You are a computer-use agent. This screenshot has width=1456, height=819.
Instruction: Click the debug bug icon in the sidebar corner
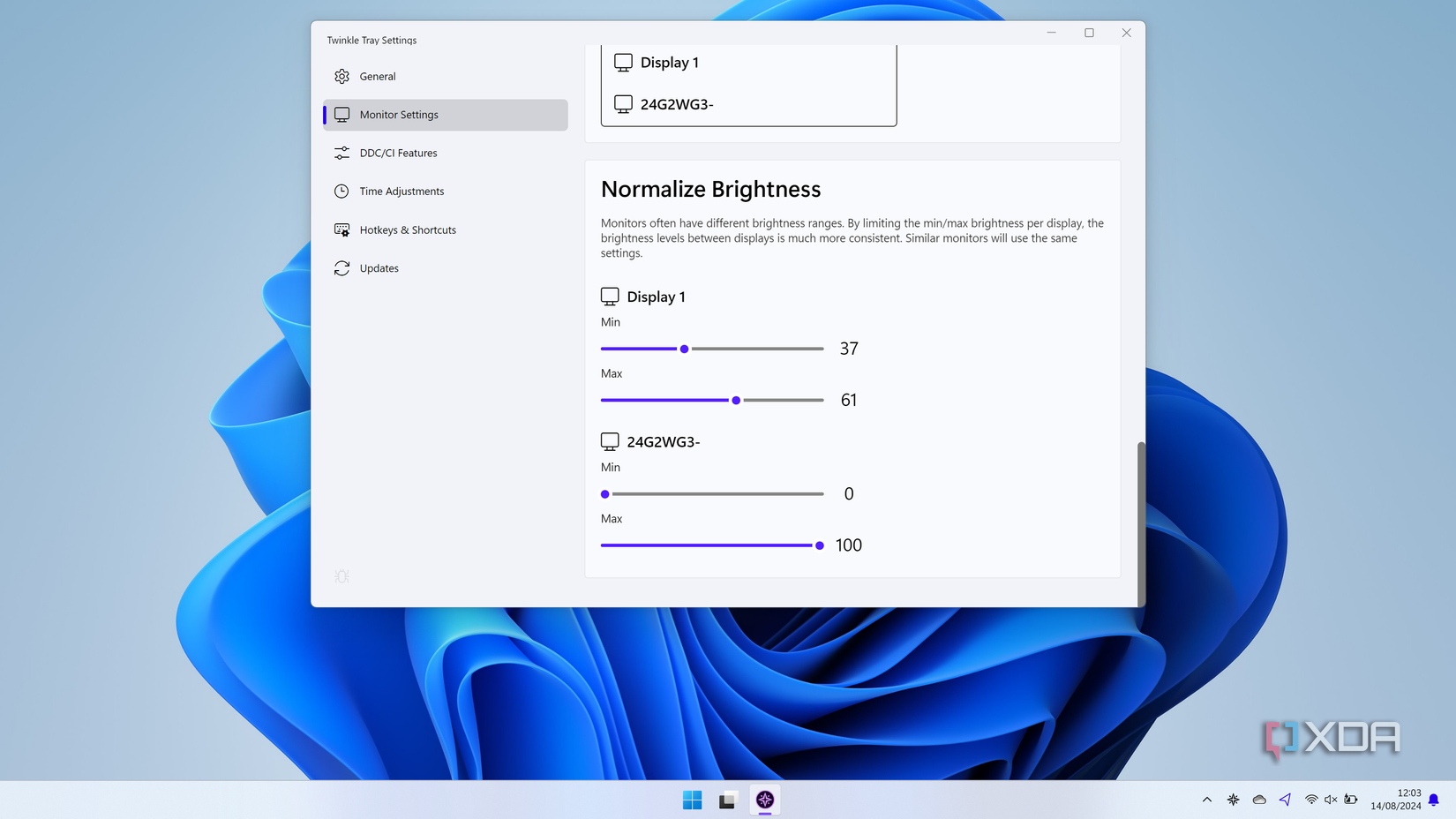point(341,575)
